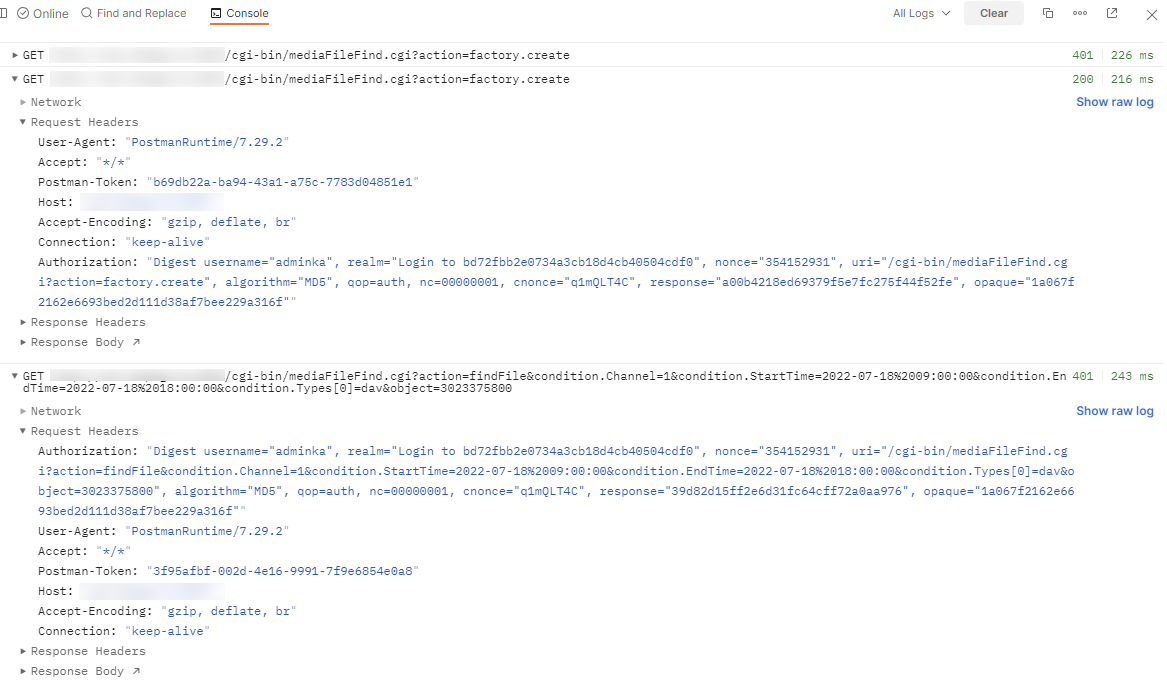This screenshot has width=1167, height=696.
Task: Collapse the 200 GET request entry
Action: [15, 79]
